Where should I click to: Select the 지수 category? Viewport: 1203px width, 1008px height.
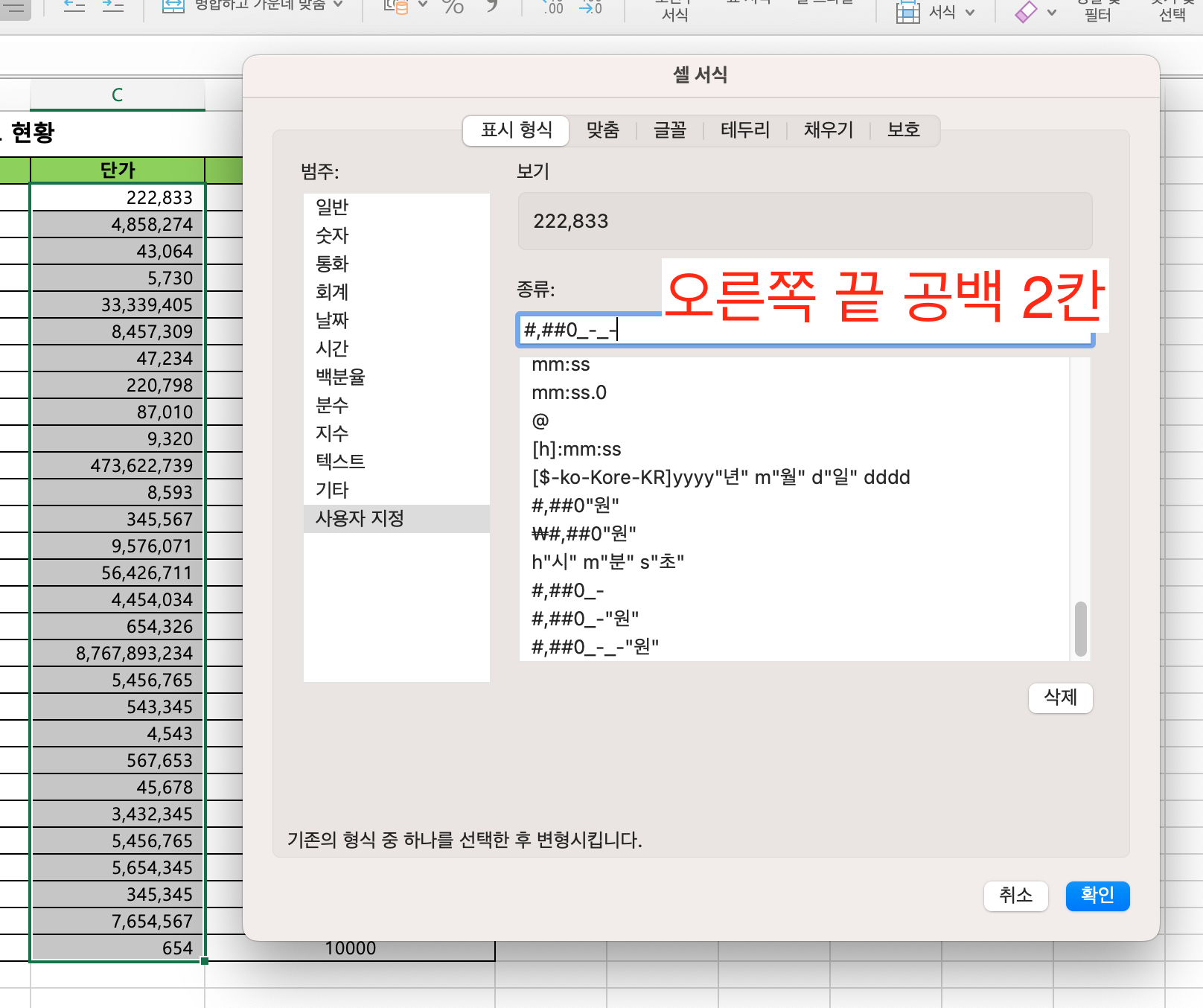point(397,434)
